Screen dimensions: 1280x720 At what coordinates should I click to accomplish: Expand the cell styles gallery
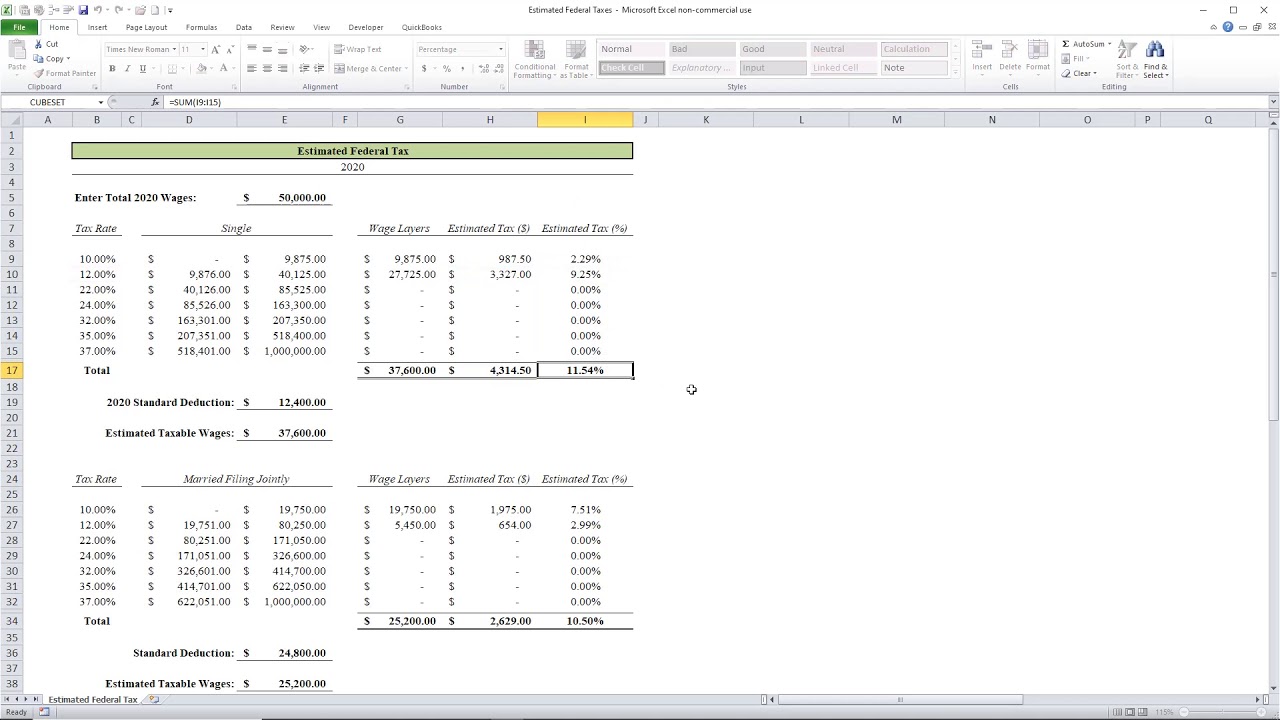[x=955, y=74]
